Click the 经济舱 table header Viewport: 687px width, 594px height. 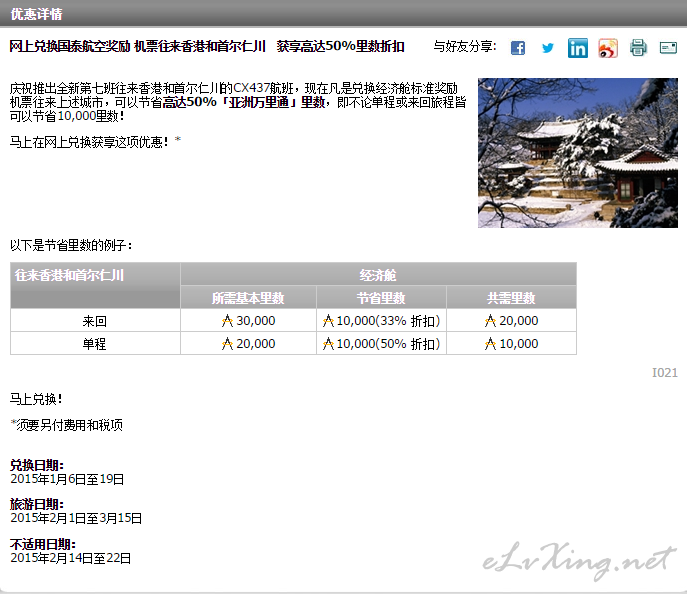coord(378,275)
